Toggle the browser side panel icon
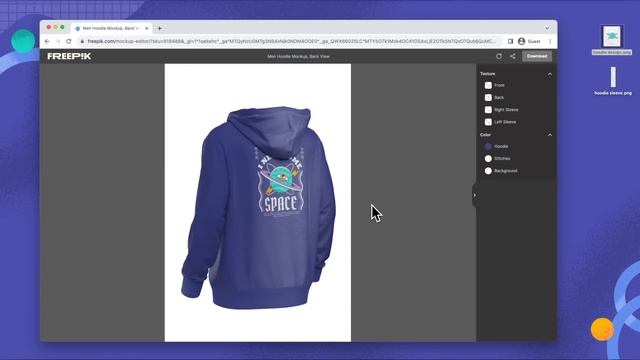Viewport: 640px width, 360px height. tap(510, 41)
